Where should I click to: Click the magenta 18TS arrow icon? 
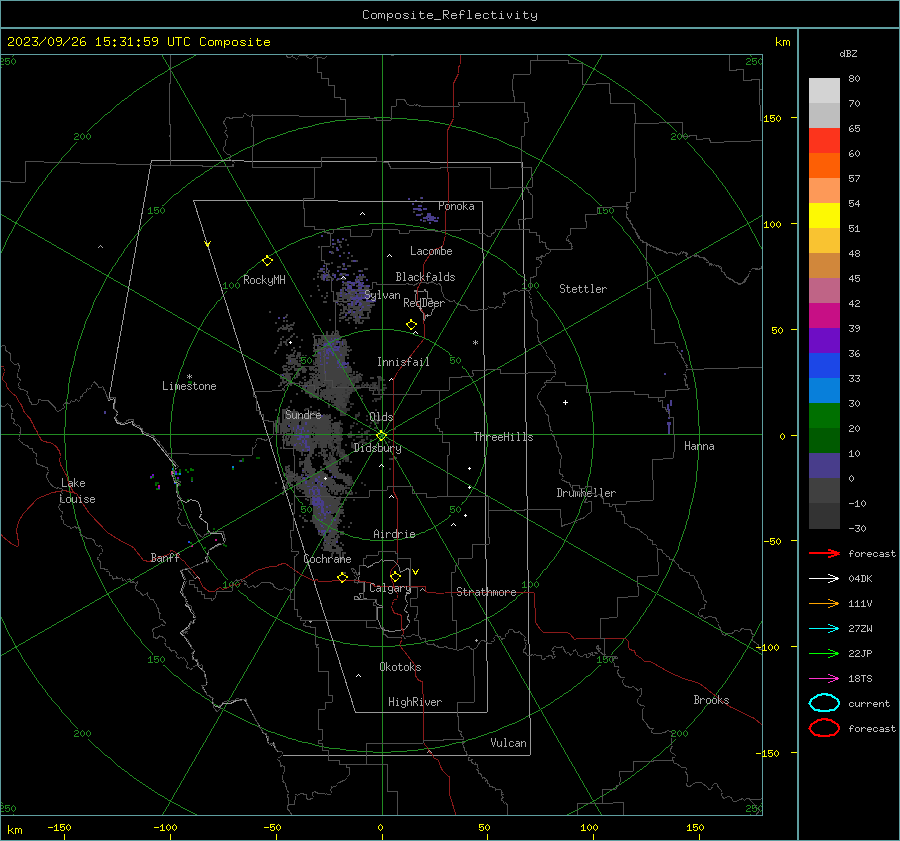click(824, 679)
